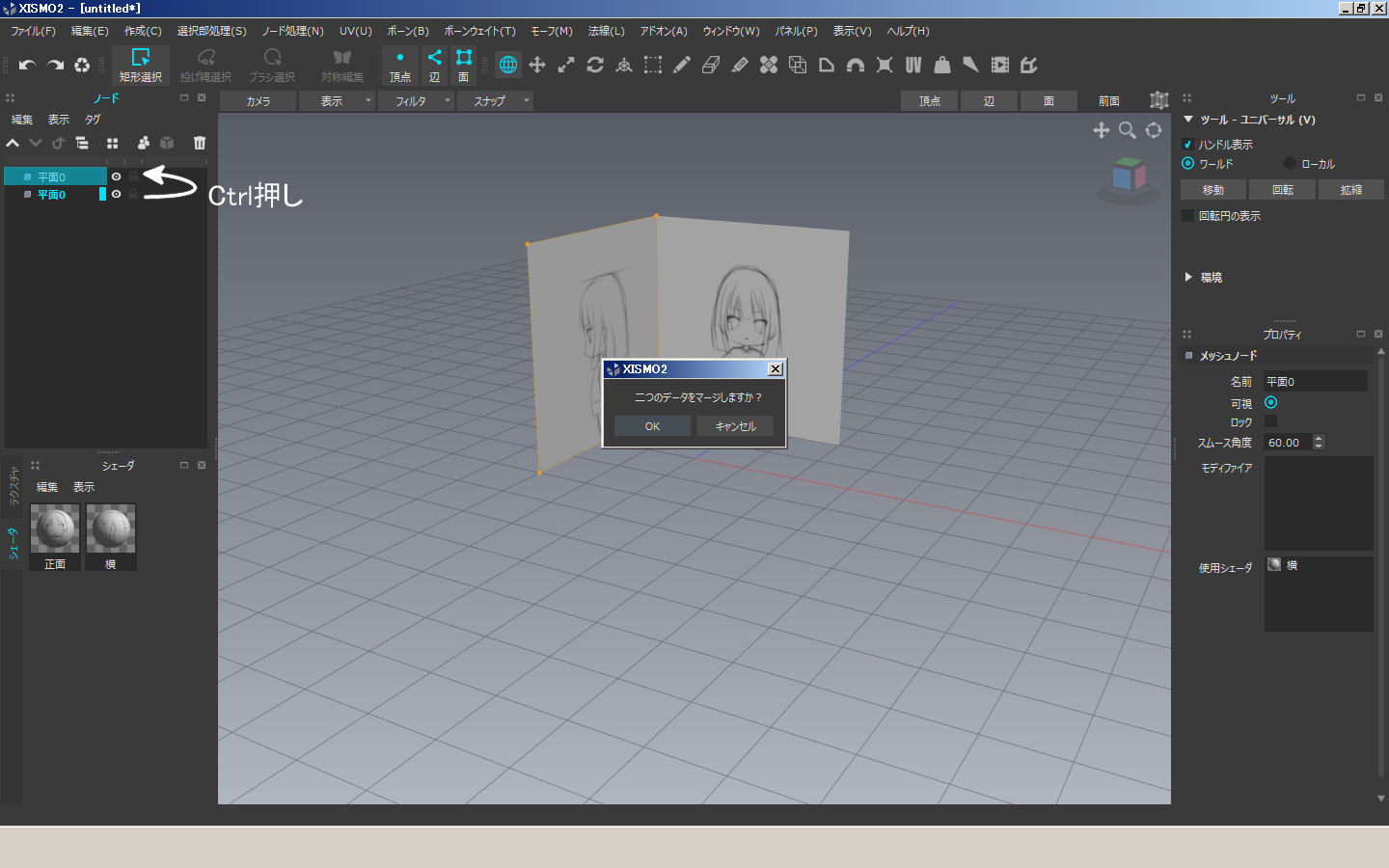The width and height of the screenshot is (1389, 868).
Task: Click the recycle icon next to redo
Action: pyautogui.click(x=82, y=65)
